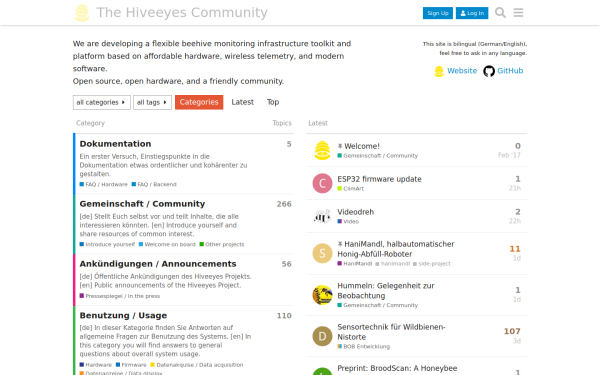The height and width of the screenshot is (375, 600).
Task: Open the Welcome! topic
Action: tap(362, 146)
